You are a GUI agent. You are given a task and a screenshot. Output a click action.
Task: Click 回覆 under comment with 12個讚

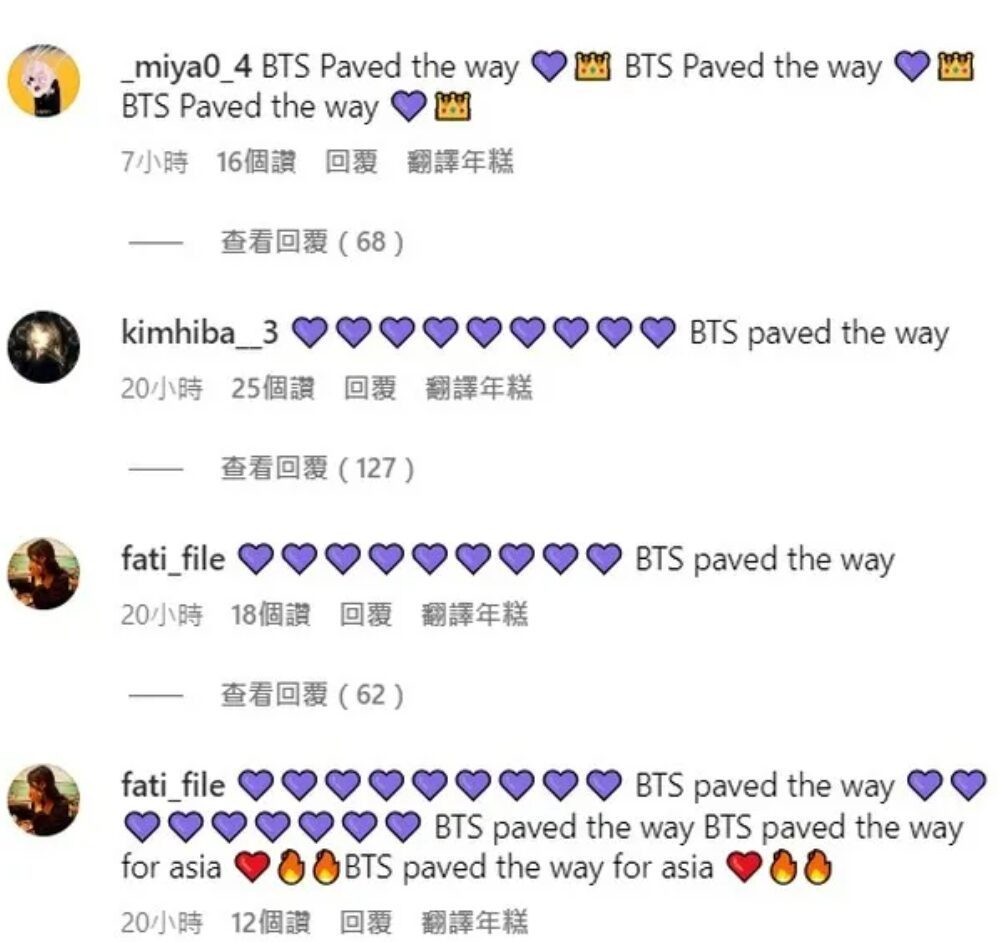pyautogui.click(x=365, y=922)
